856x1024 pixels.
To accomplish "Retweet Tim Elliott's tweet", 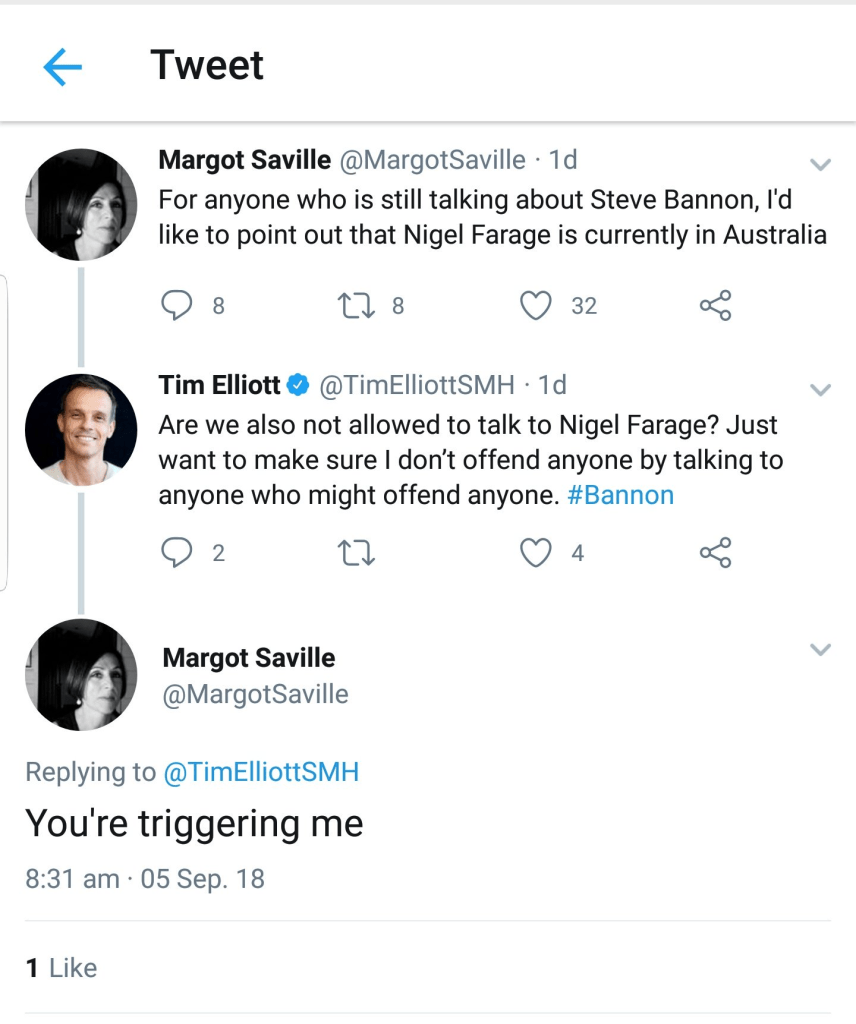I will 357,552.
